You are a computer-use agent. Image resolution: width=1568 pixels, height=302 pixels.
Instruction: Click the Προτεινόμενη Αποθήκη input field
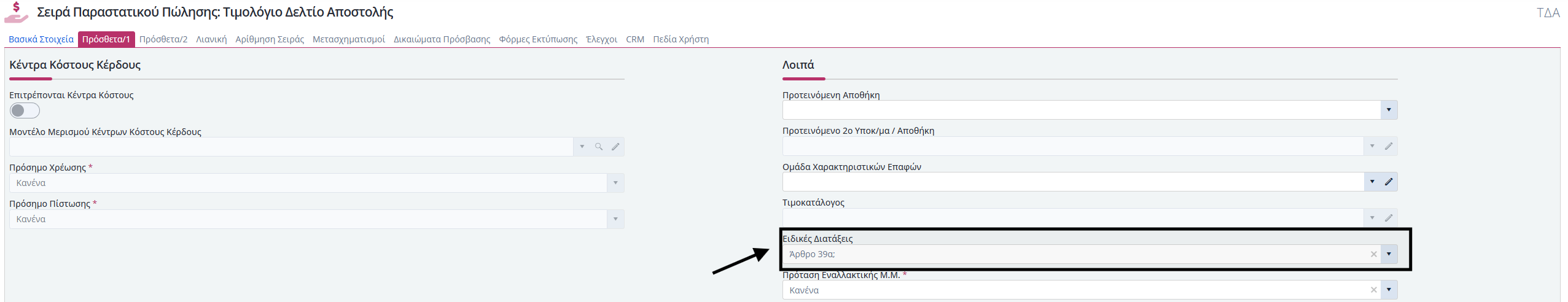click(1081, 110)
